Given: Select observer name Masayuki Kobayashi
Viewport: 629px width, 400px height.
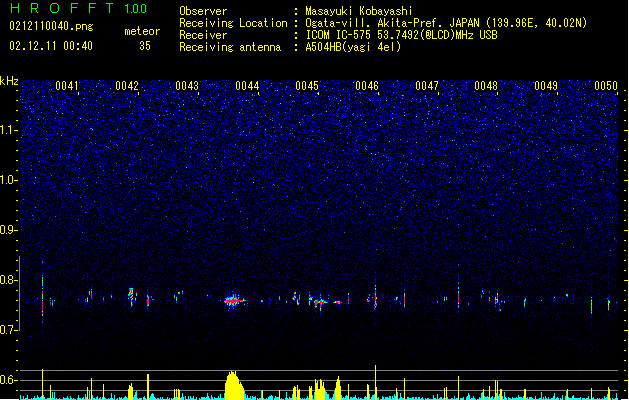Looking at the screenshot, I should [359, 11].
